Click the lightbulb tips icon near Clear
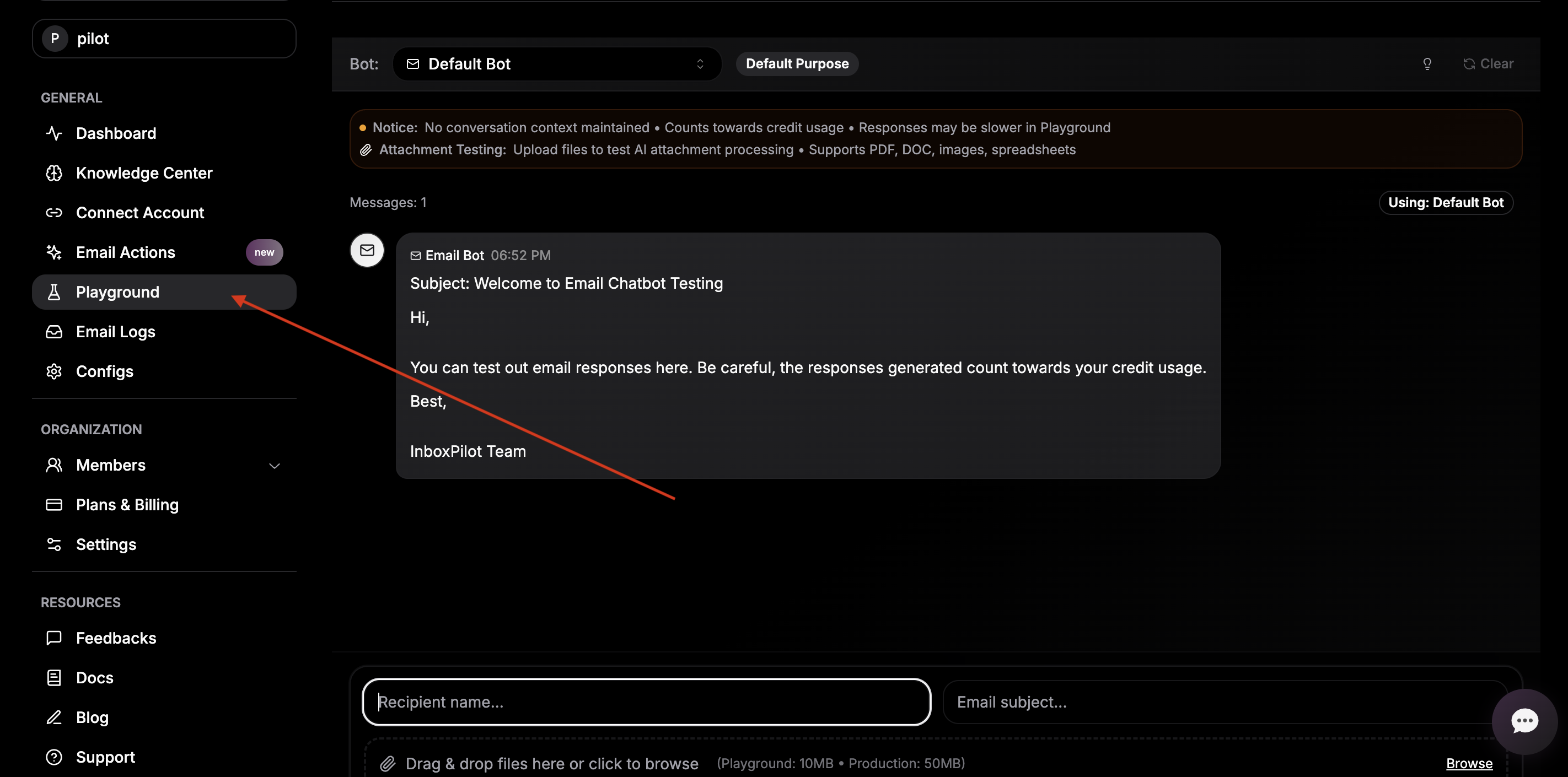The height and width of the screenshot is (777, 1568). point(1427,64)
